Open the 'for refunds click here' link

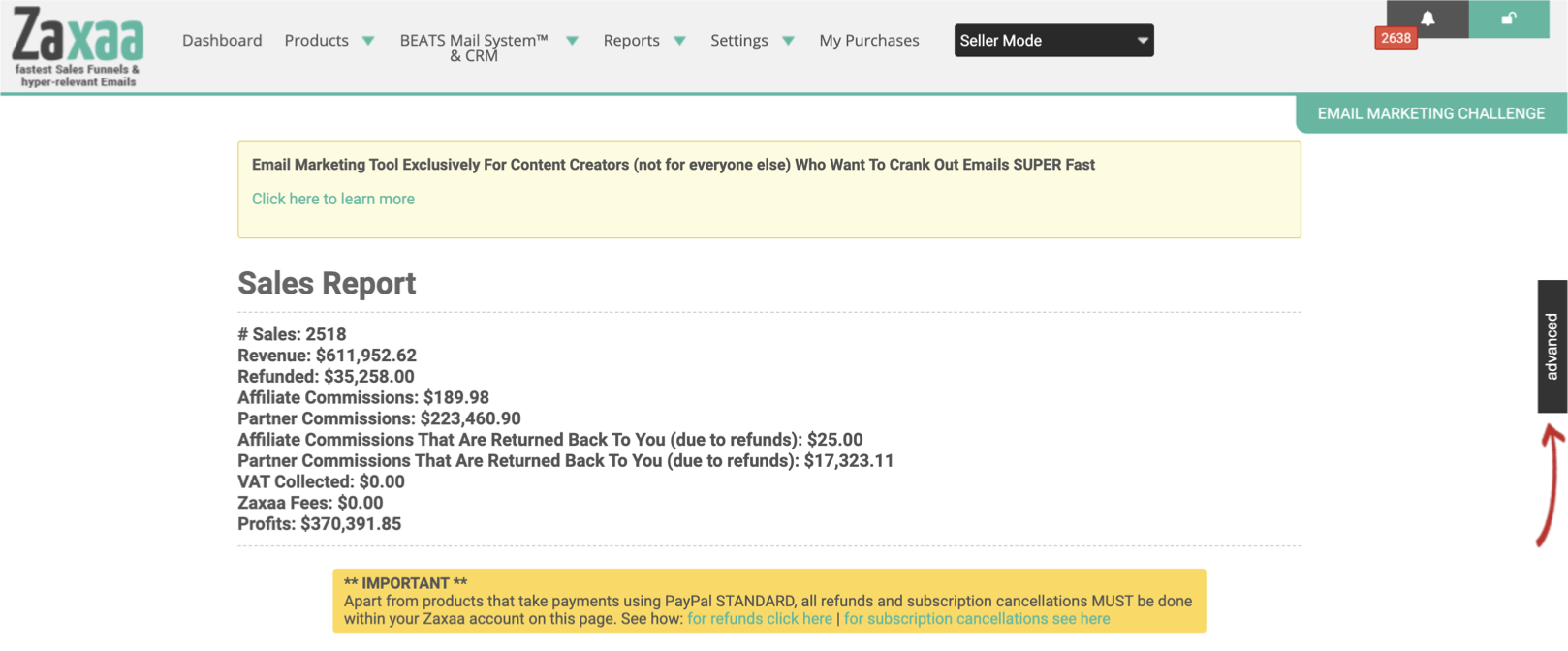tap(759, 619)
